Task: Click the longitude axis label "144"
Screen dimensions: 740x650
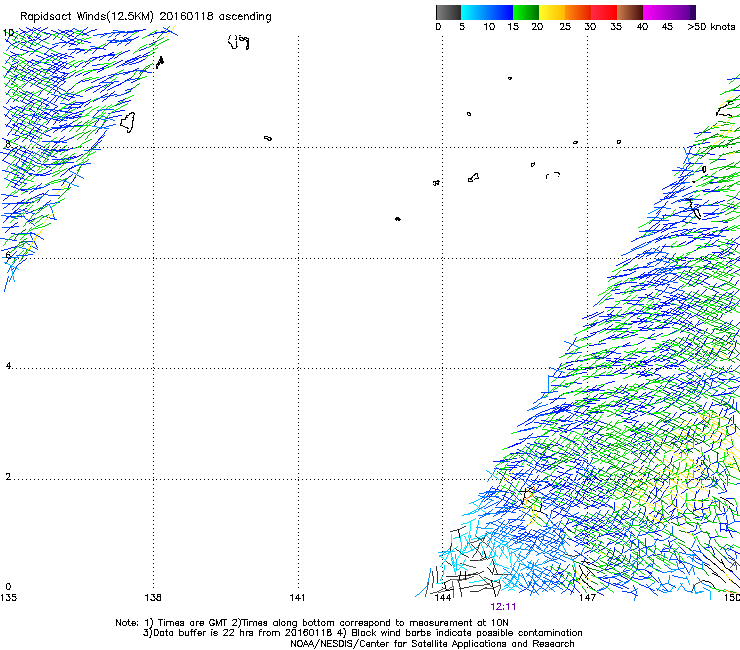Action: [x=443, y=598]
